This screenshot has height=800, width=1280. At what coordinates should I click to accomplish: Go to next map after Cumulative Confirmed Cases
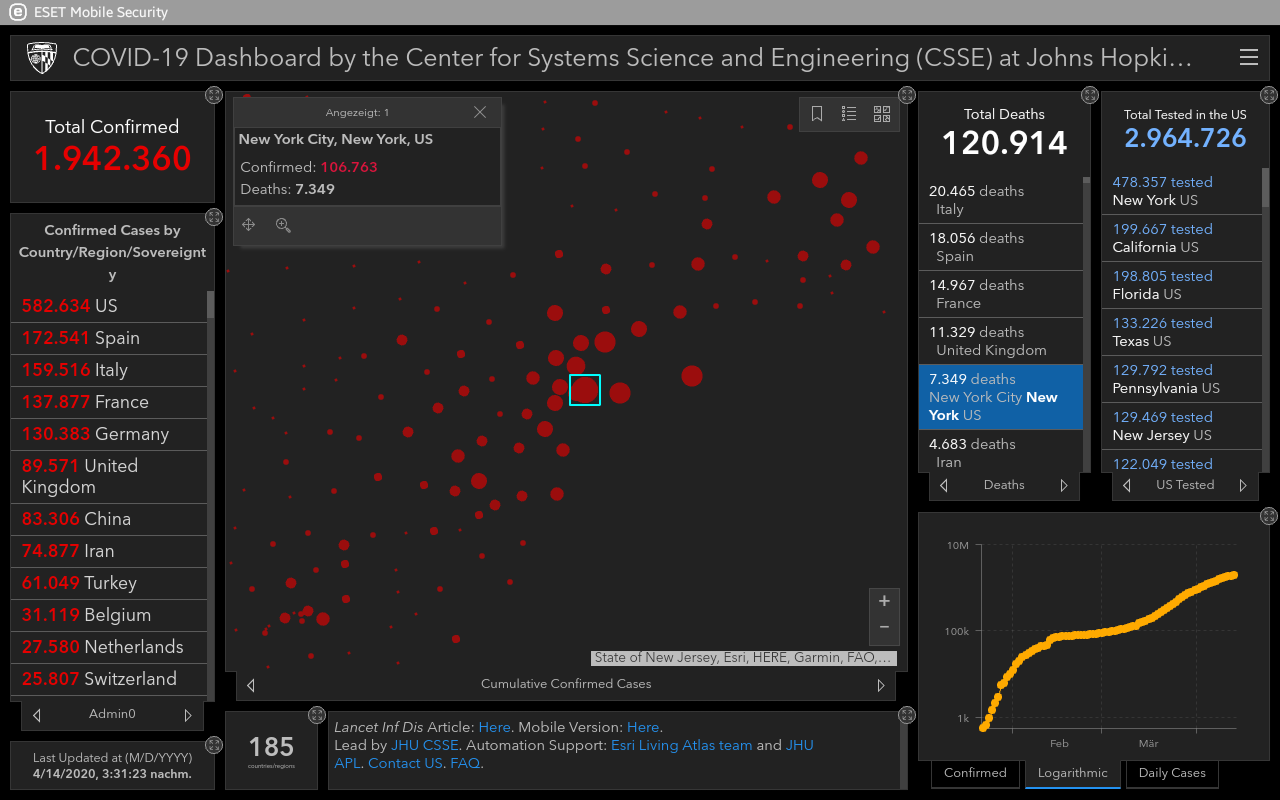(x=881, y=685)
